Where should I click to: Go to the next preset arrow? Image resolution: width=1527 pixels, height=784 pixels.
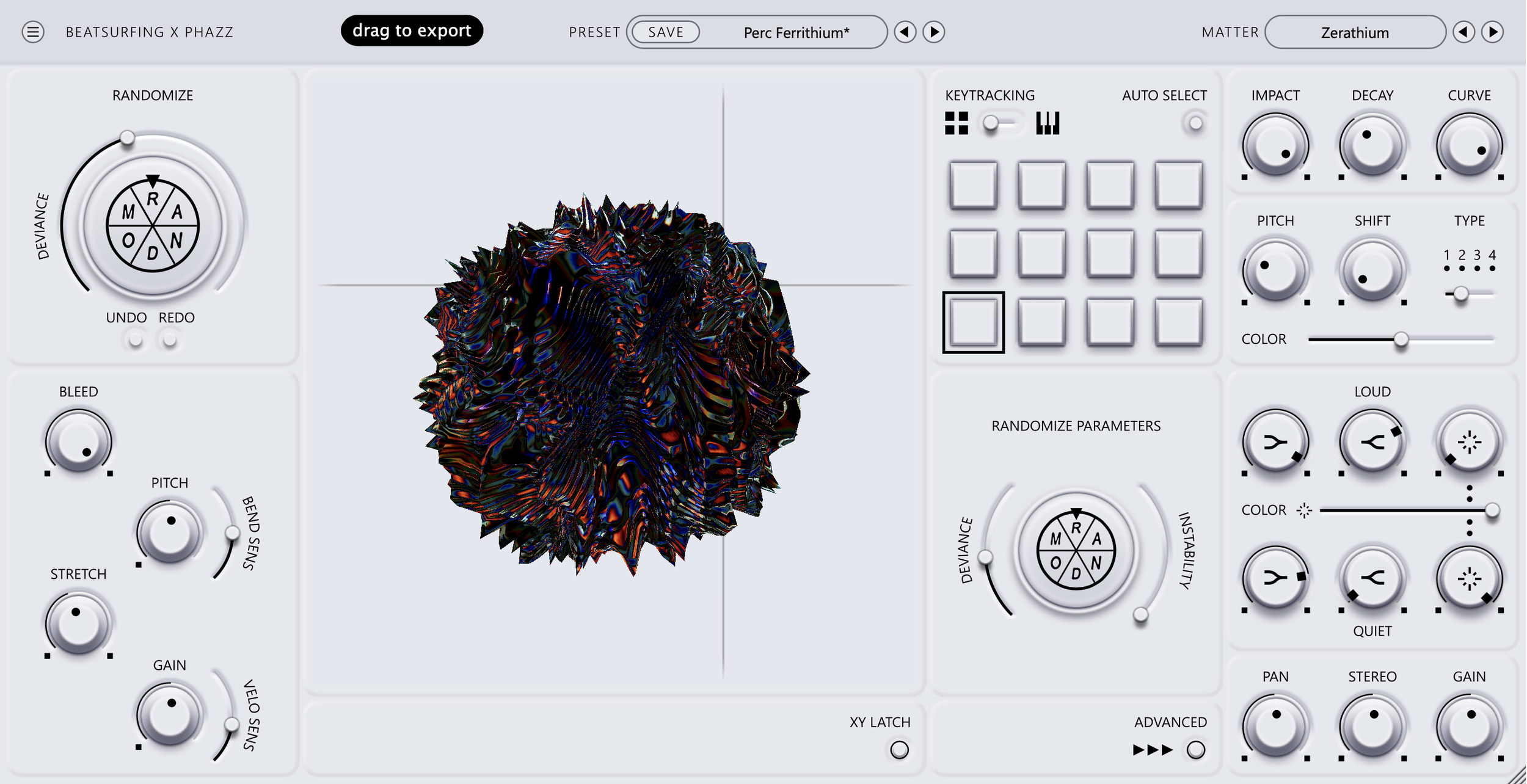click(933, 32)
